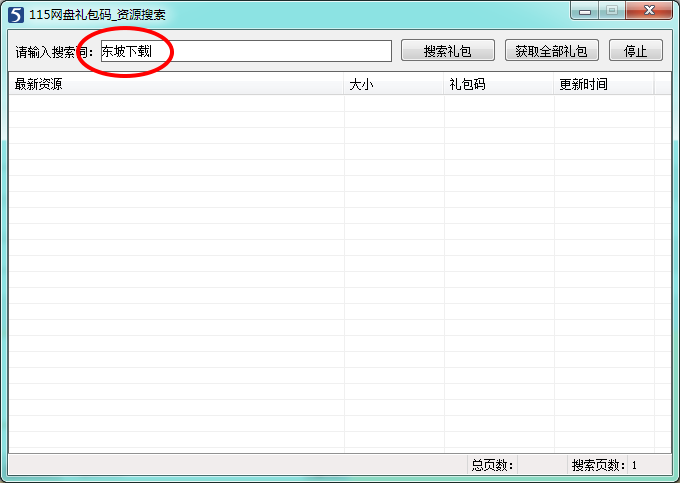Image resolution: width=680 pixels, height=483 pixels.
Task: Minimize the 115网盘礼包码 window
Action: tap(585, 11)
